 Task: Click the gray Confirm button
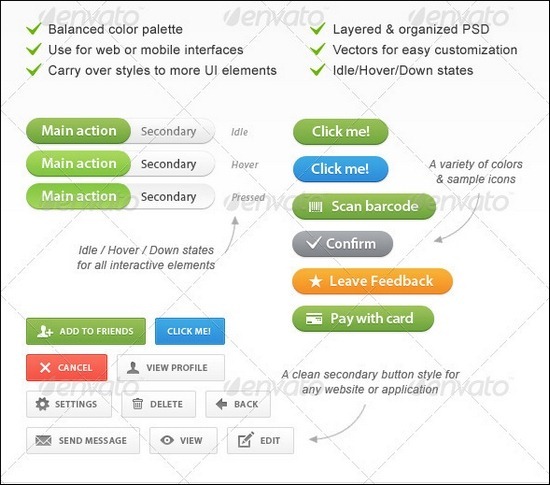pos(342,244)
